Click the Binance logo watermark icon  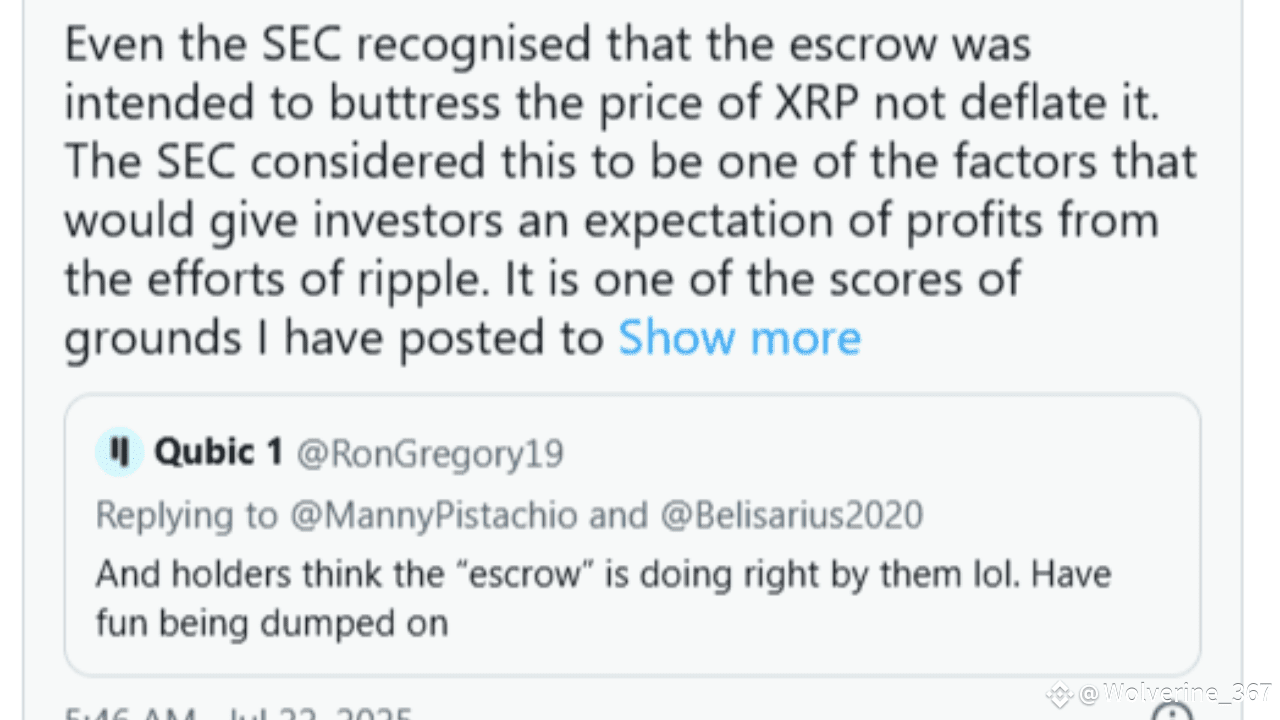[x=1059, y=693]
